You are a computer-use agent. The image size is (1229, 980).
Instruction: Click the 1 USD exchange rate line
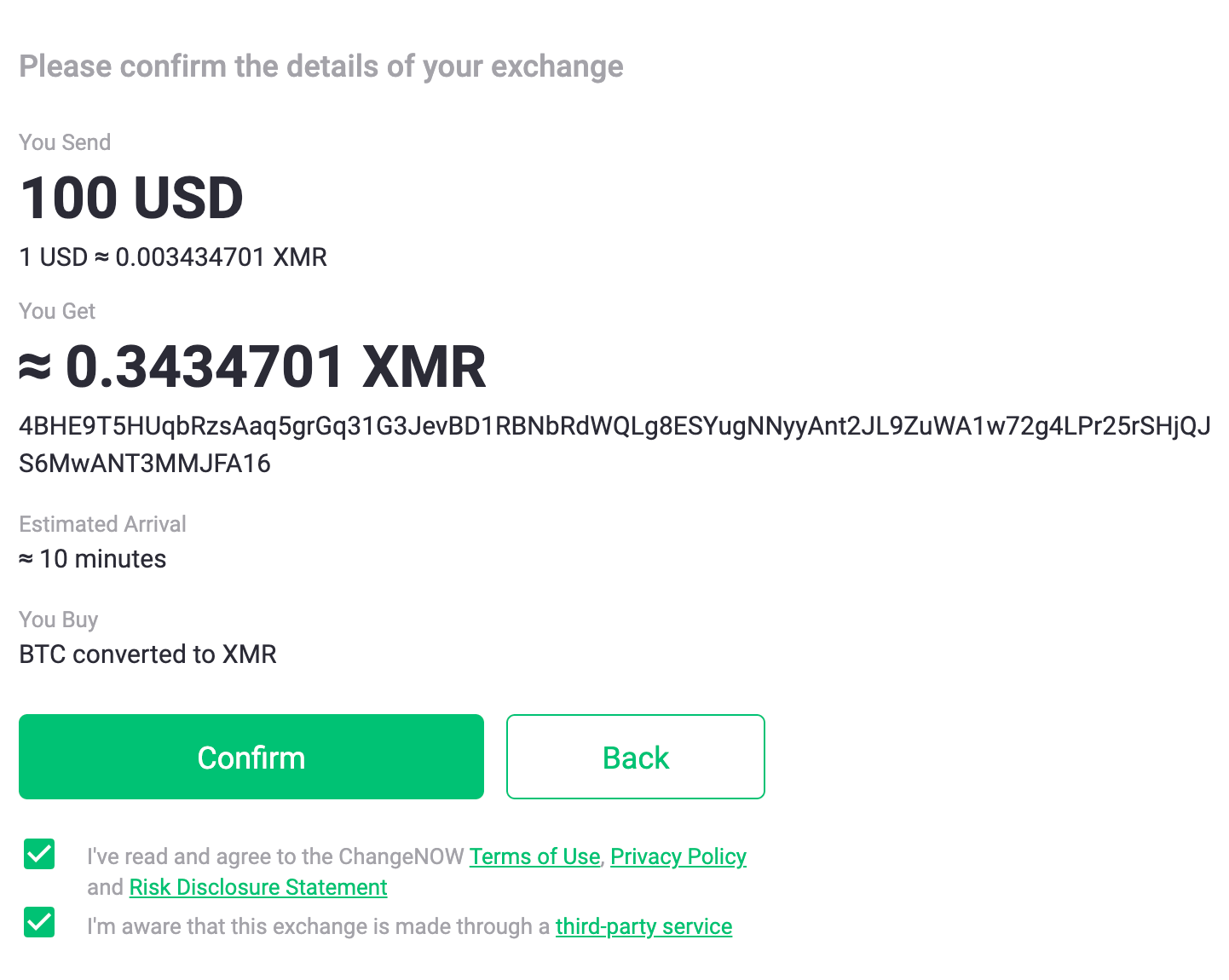point(173,257)
